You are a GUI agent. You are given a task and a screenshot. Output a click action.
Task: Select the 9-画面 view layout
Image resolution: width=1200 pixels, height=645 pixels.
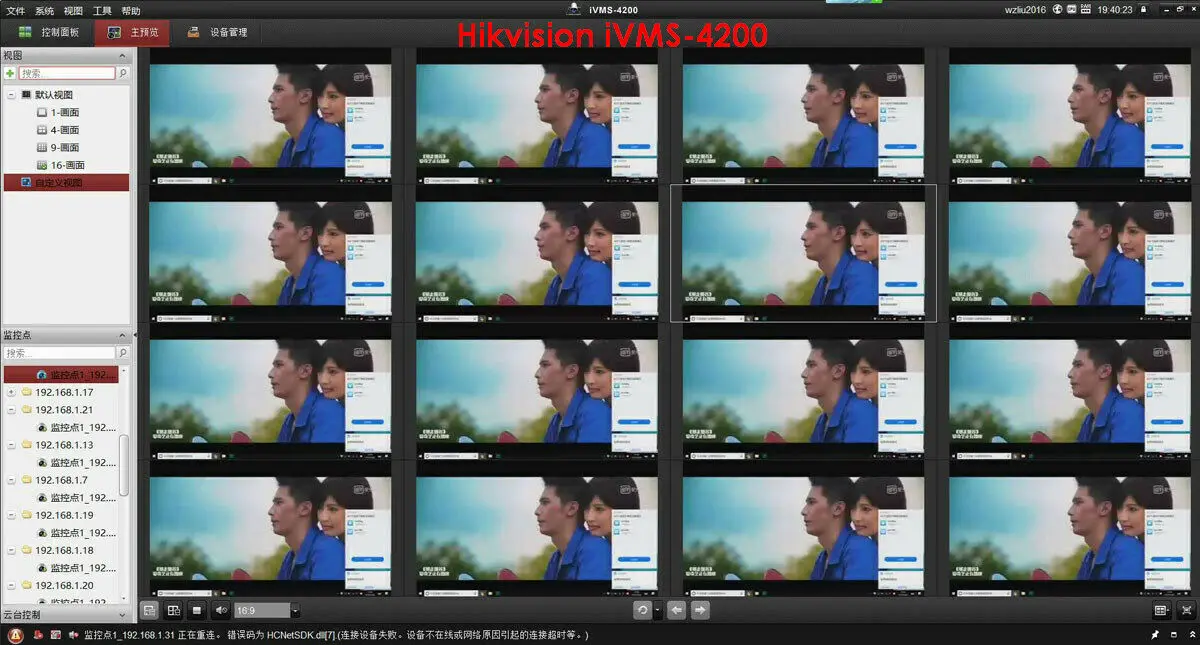tap(58, 147)
